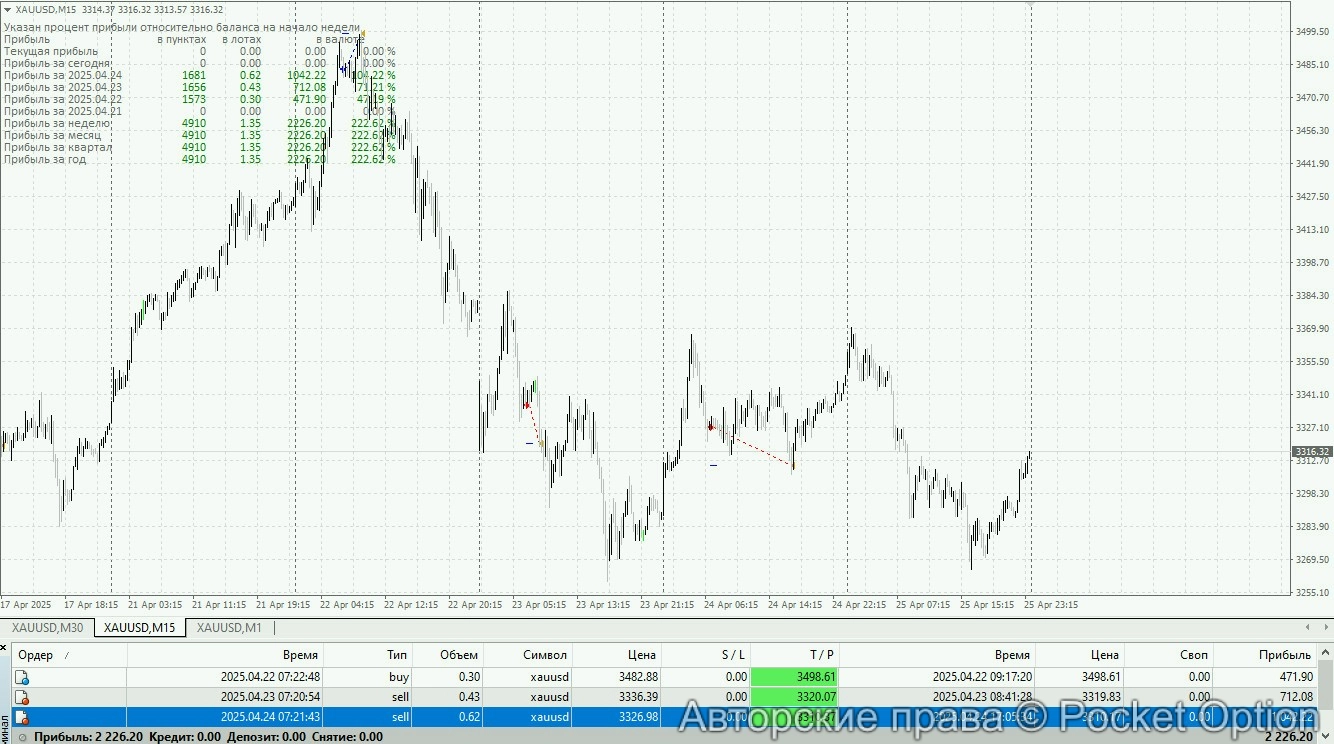Click the Символ column header
The height and width of the screenshot is (744, 1334).
click(x=544, y=655)
